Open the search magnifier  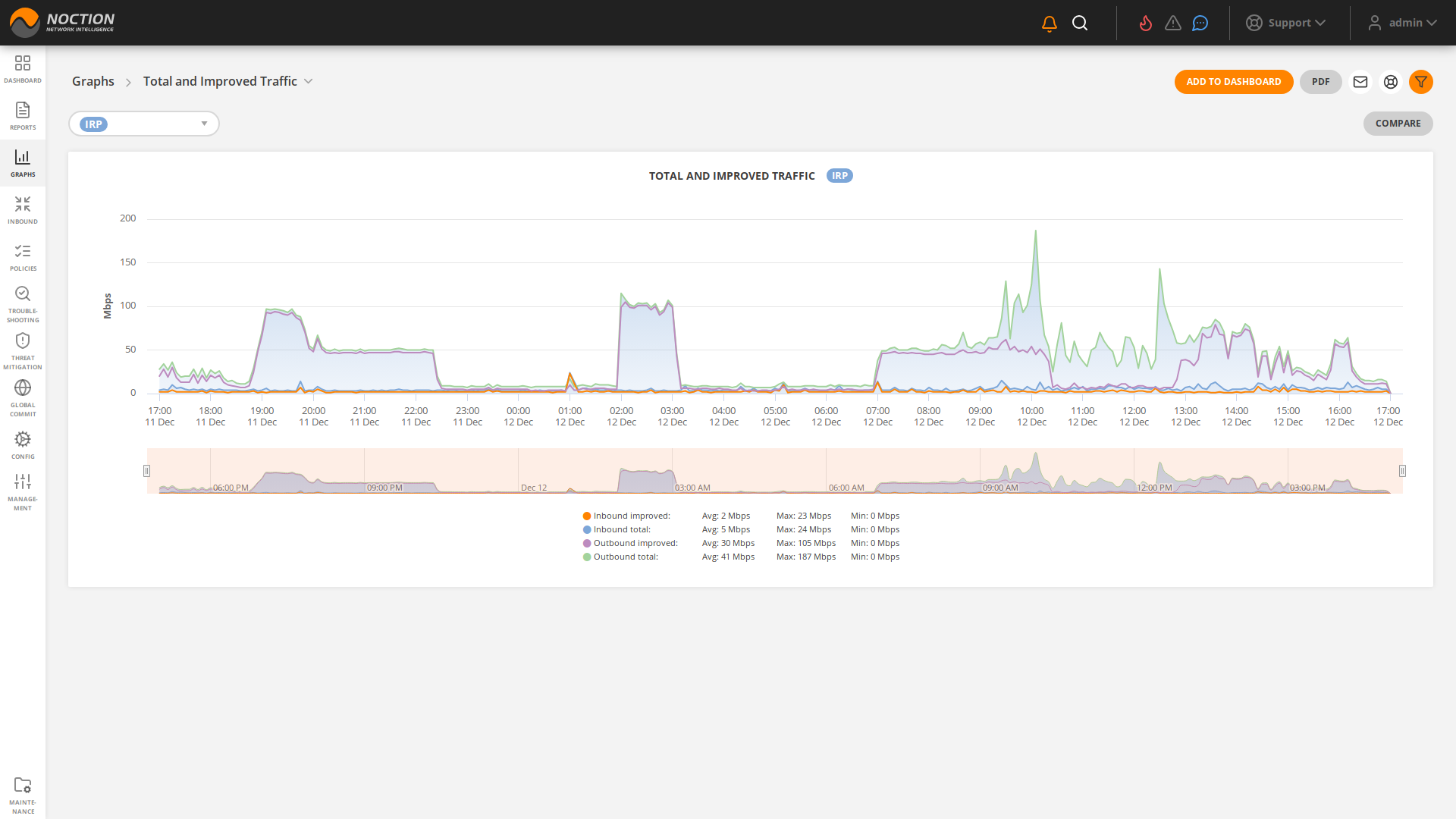tap(1080, 23)
